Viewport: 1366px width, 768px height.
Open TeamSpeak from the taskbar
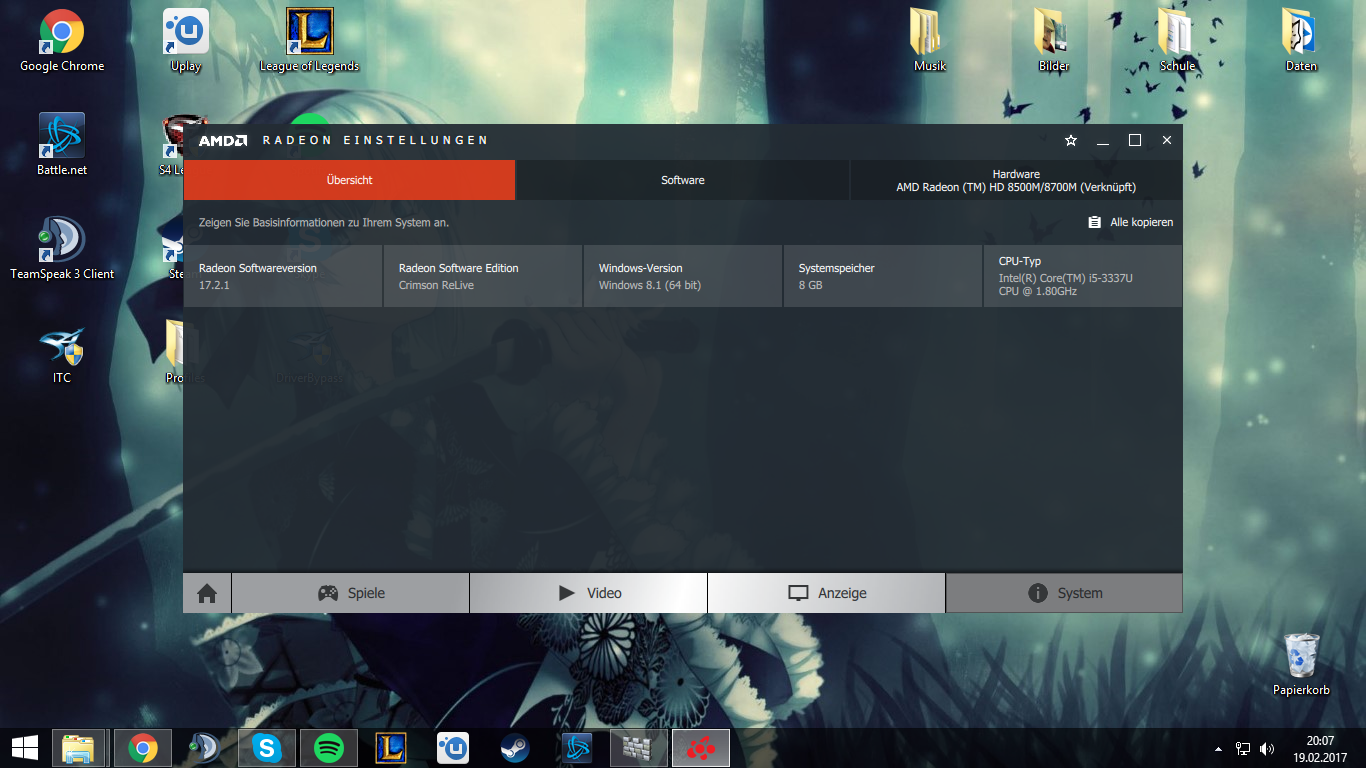coord(204,748)
